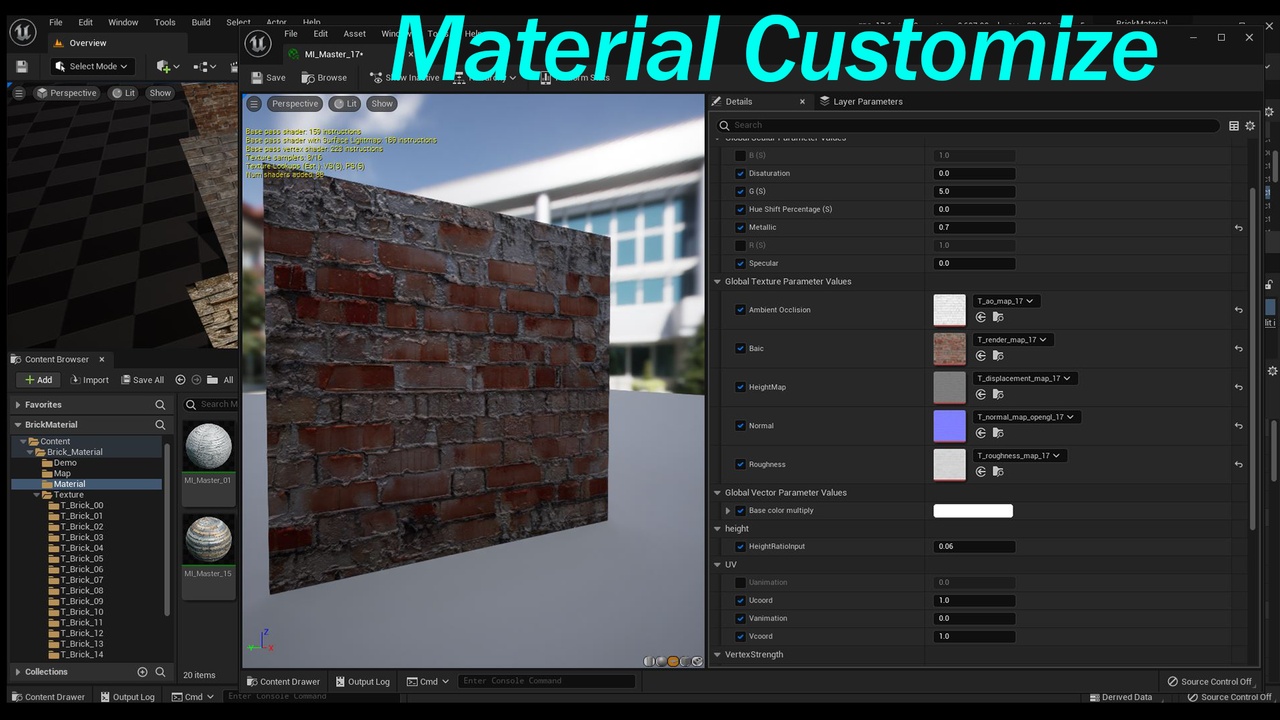Open Details panel settings gear
Image resolution: width=1280 pixels, height=720 pixels.
pos(1250,126)
